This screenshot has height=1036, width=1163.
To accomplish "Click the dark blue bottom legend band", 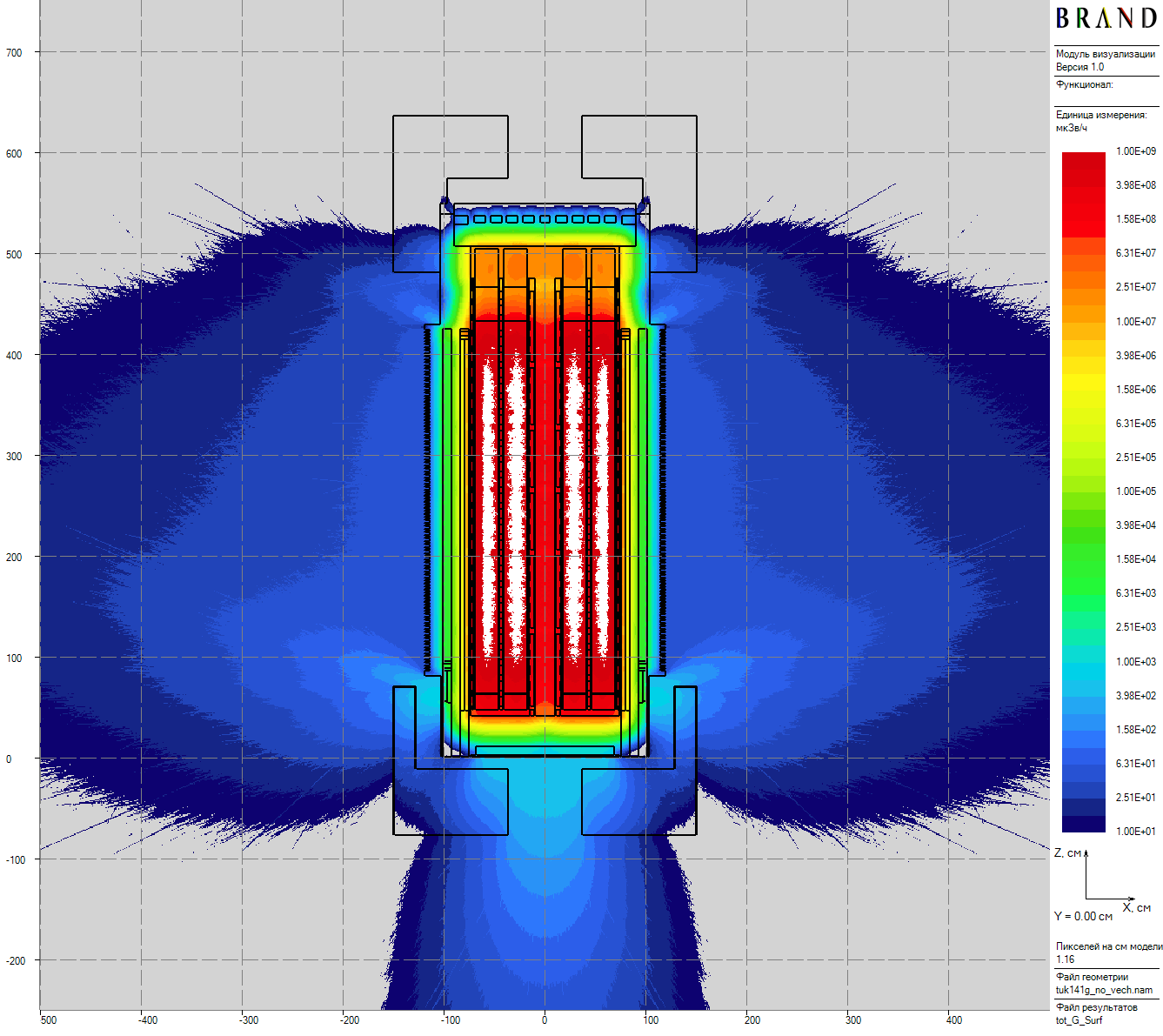I will (x=1083, y=825).
